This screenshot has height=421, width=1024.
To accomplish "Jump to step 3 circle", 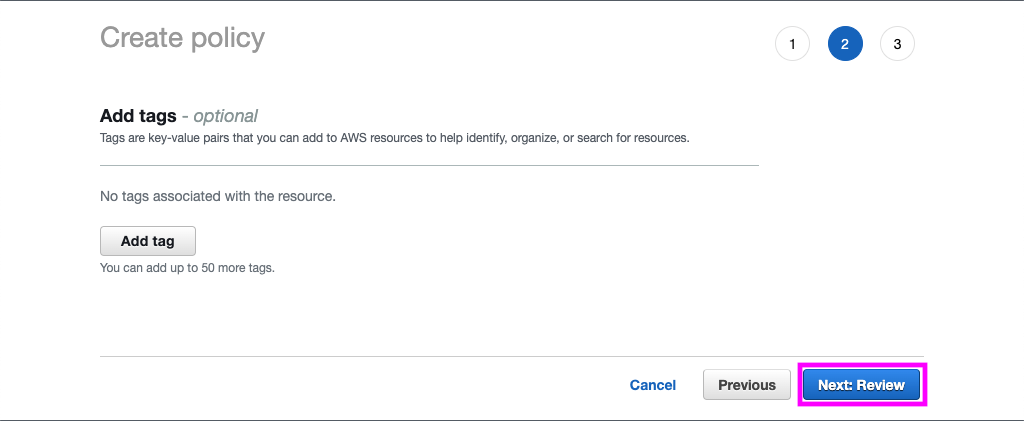I will click(x=897, y=44).
